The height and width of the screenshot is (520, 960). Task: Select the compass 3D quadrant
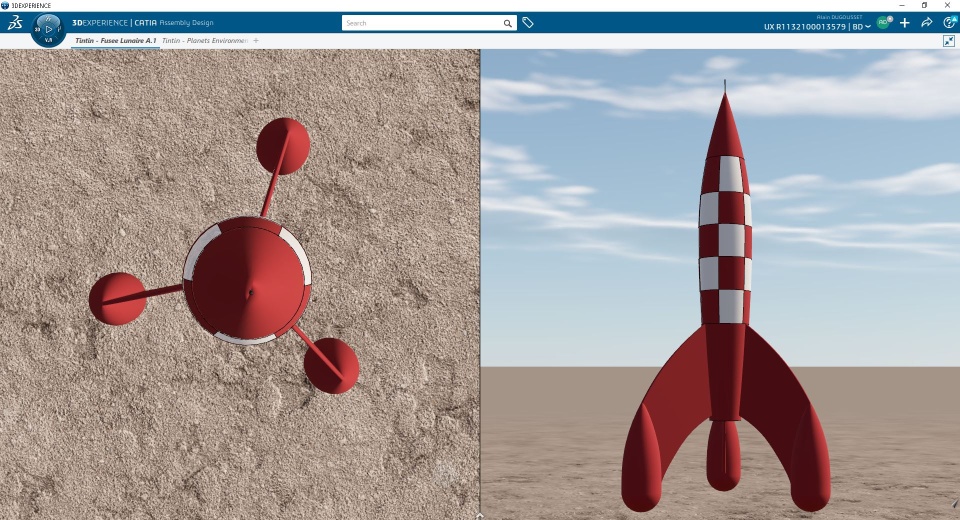pos(37,29)
